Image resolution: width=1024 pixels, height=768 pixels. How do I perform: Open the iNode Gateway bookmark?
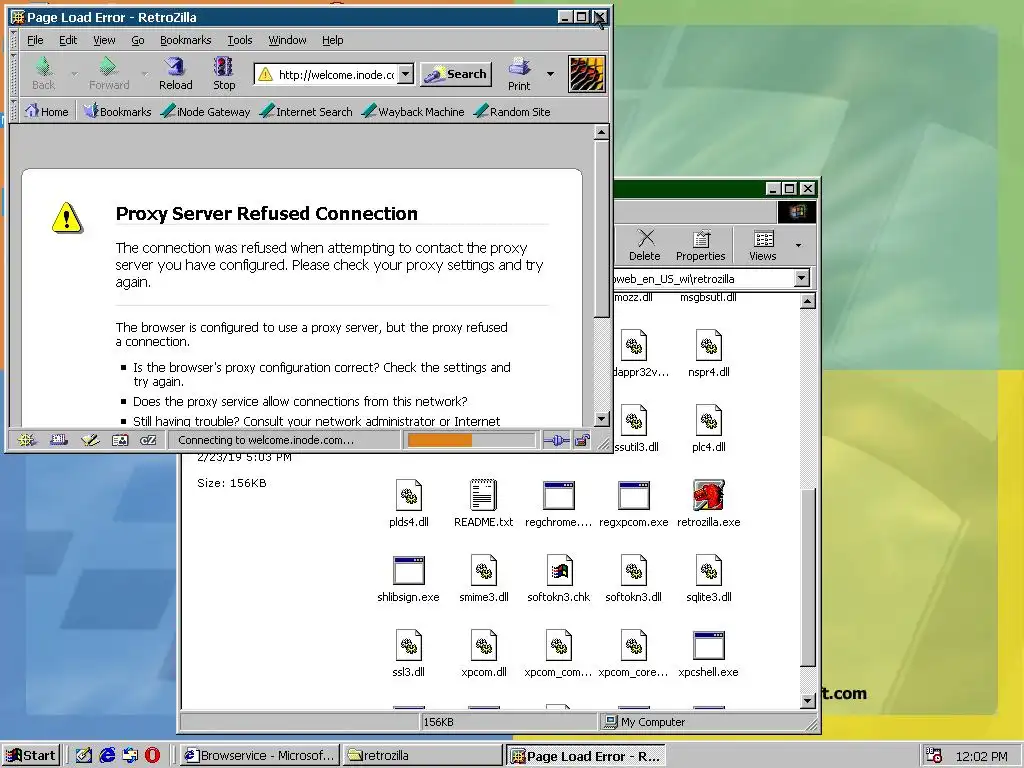pos(206,112)
